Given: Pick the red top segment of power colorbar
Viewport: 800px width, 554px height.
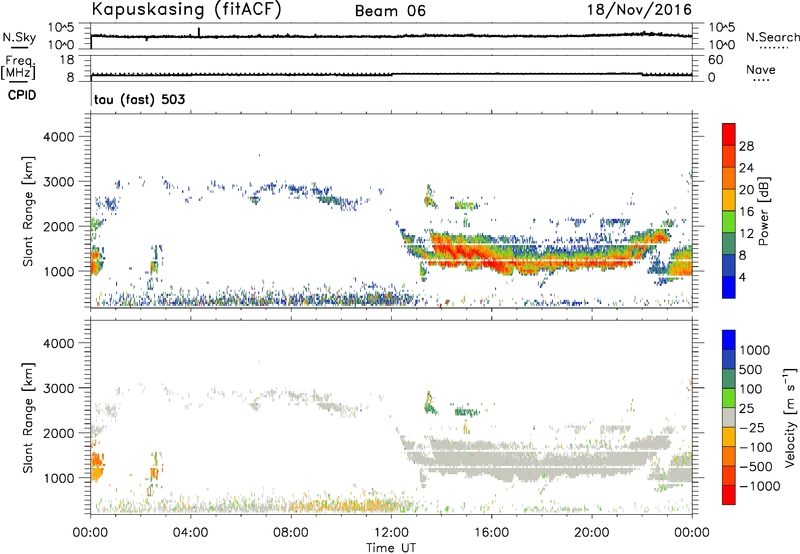Looking at the screenshot, I should pos(729,135).
